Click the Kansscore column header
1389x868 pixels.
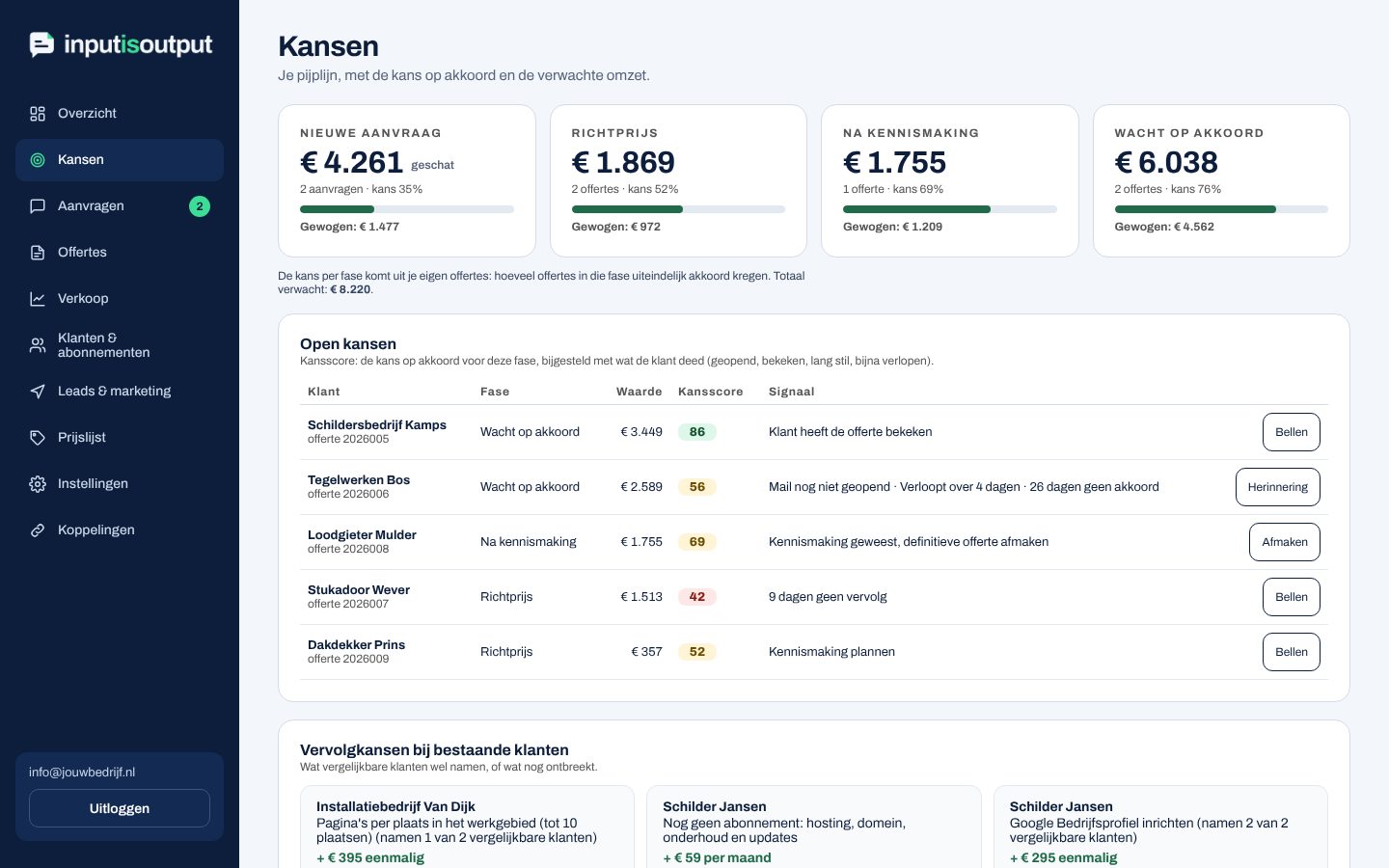tap(711, 392)
